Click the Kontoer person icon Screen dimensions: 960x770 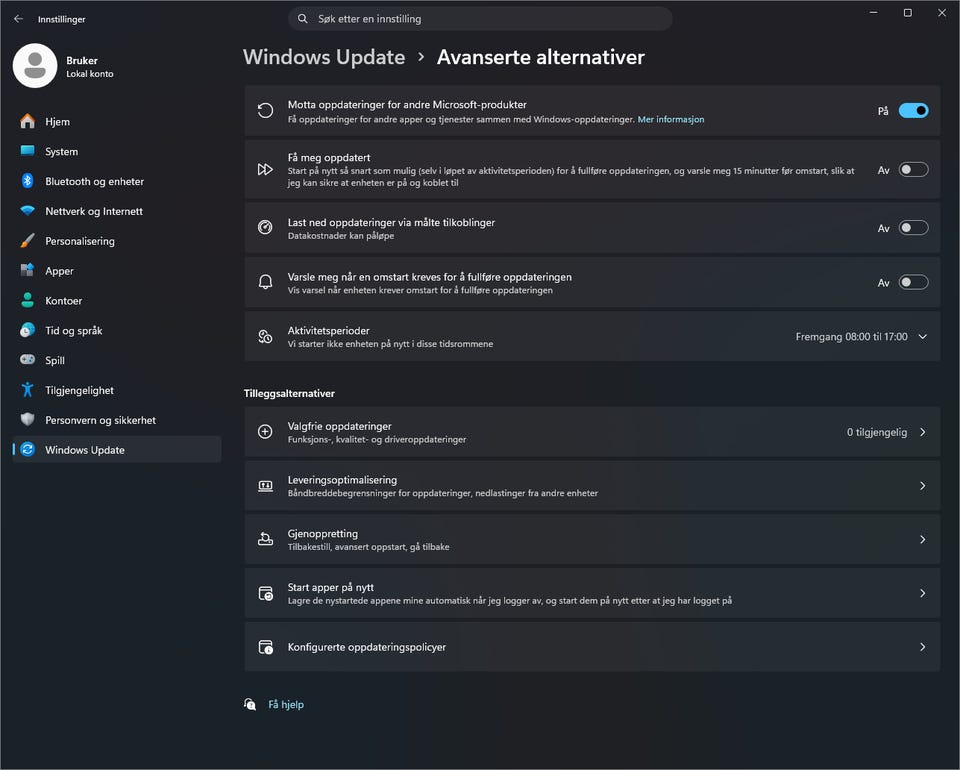coord(28,300)
